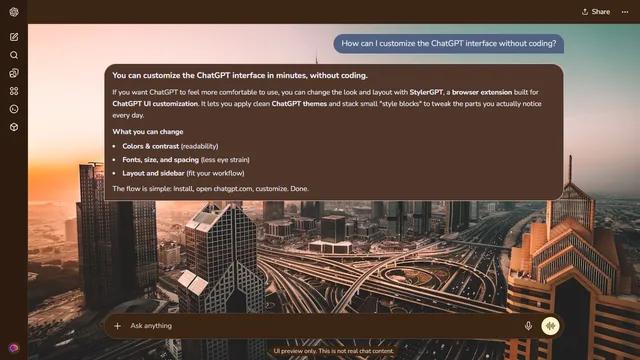Open the search chats icon
640x360 pixels.
pos(14,55)
